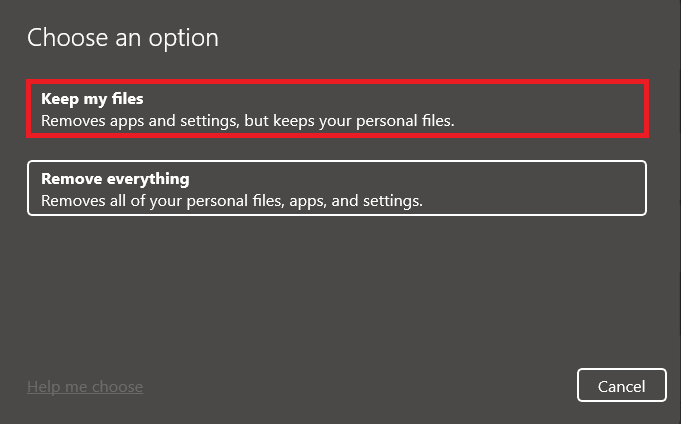Screen dimensions: 681x424
Task: Dismiss the reset dialog with Cancel
Action: 621,386
